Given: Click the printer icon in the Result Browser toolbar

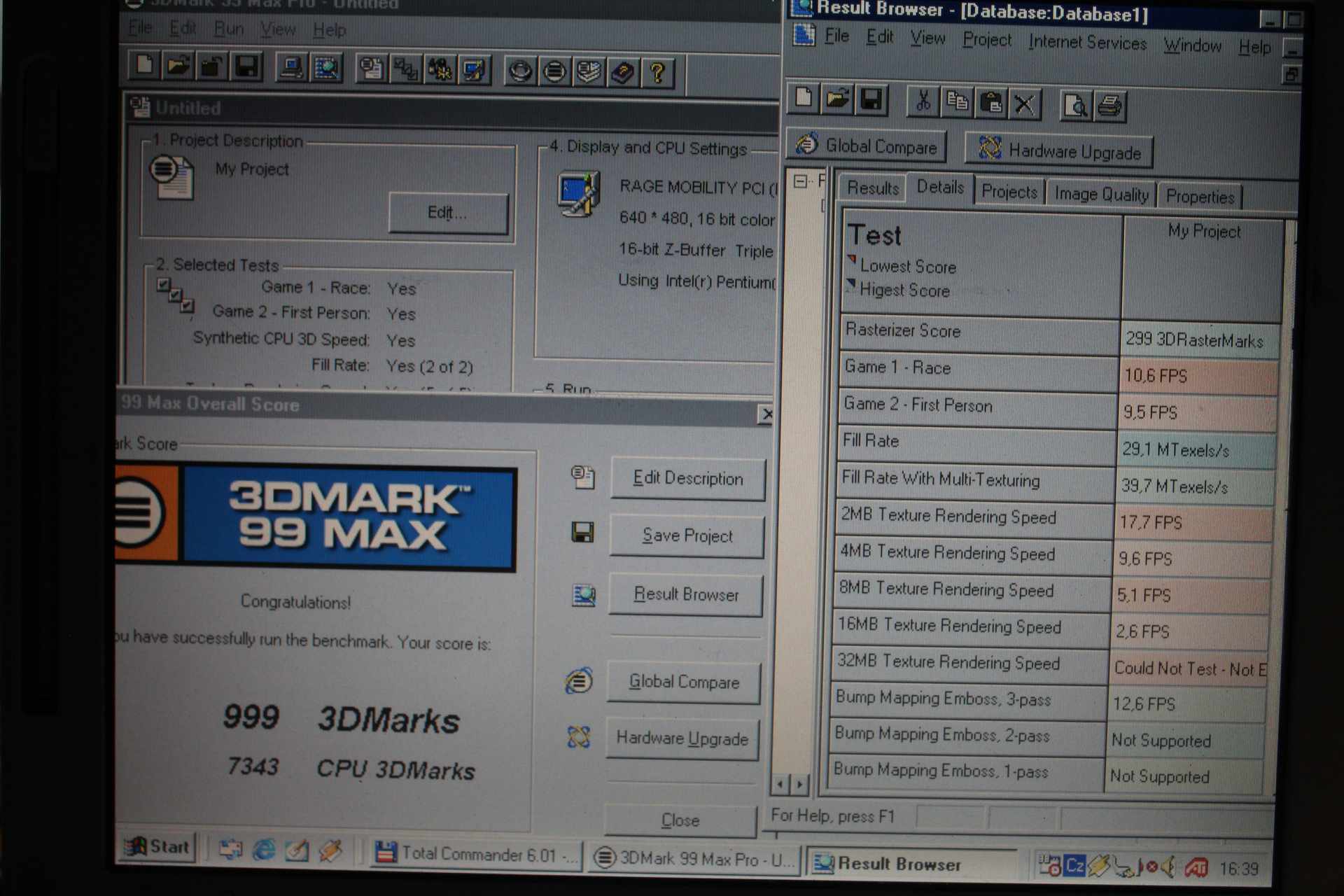Looking at the screenshot, I should coord(1110,106).
